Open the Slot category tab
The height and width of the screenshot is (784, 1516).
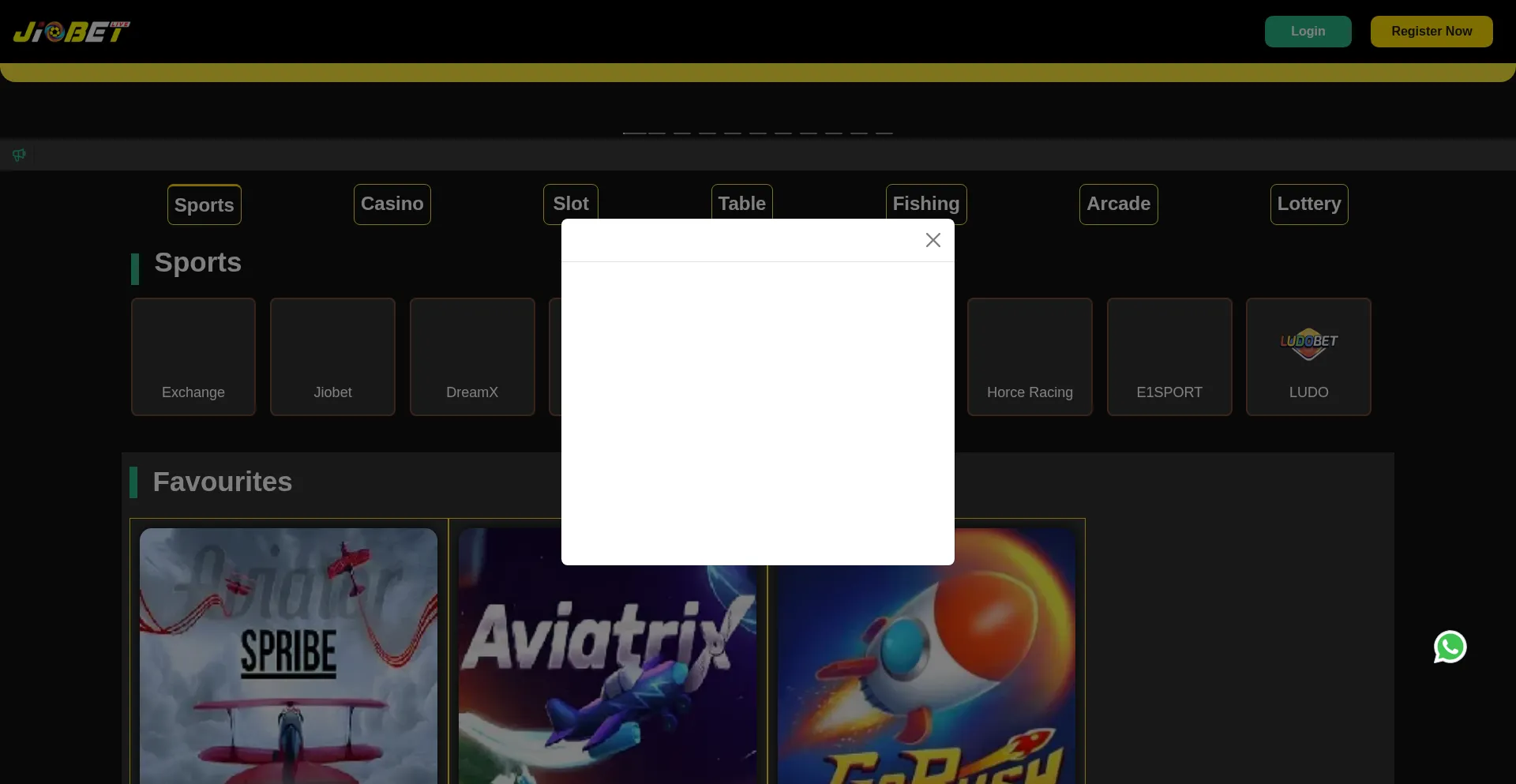(570, 202)
